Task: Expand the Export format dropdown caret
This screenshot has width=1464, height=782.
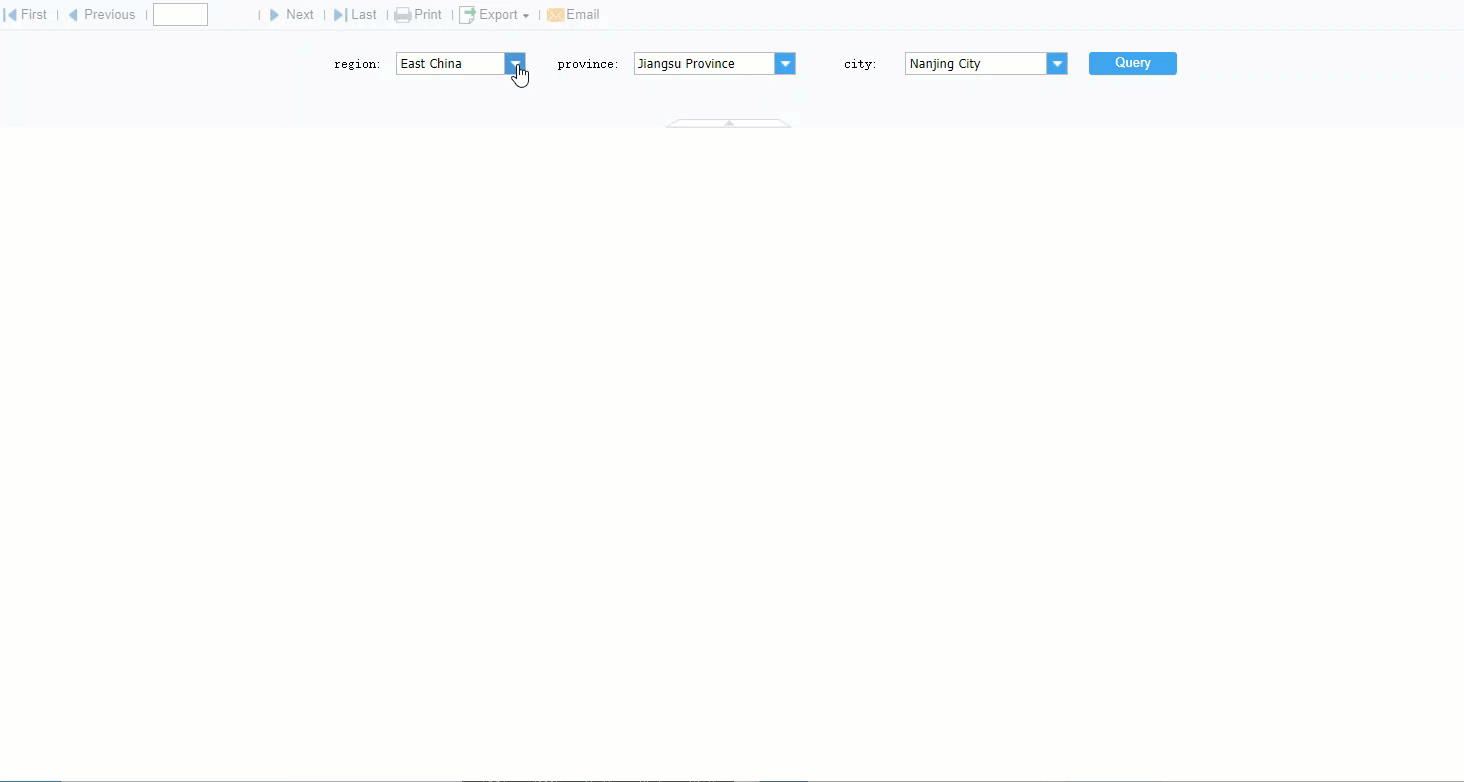Action: coord(526,16)
